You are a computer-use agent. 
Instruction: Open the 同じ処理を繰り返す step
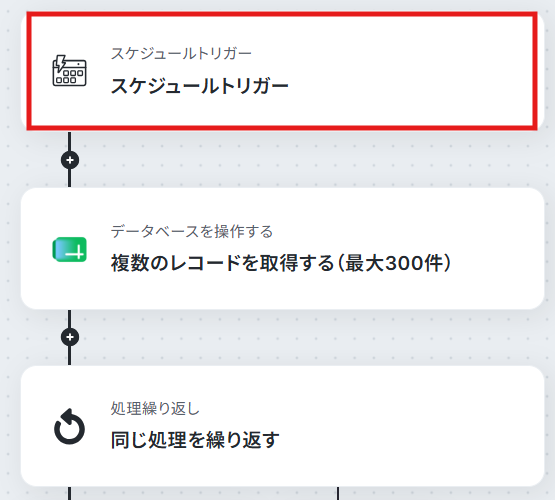(195, 440)
